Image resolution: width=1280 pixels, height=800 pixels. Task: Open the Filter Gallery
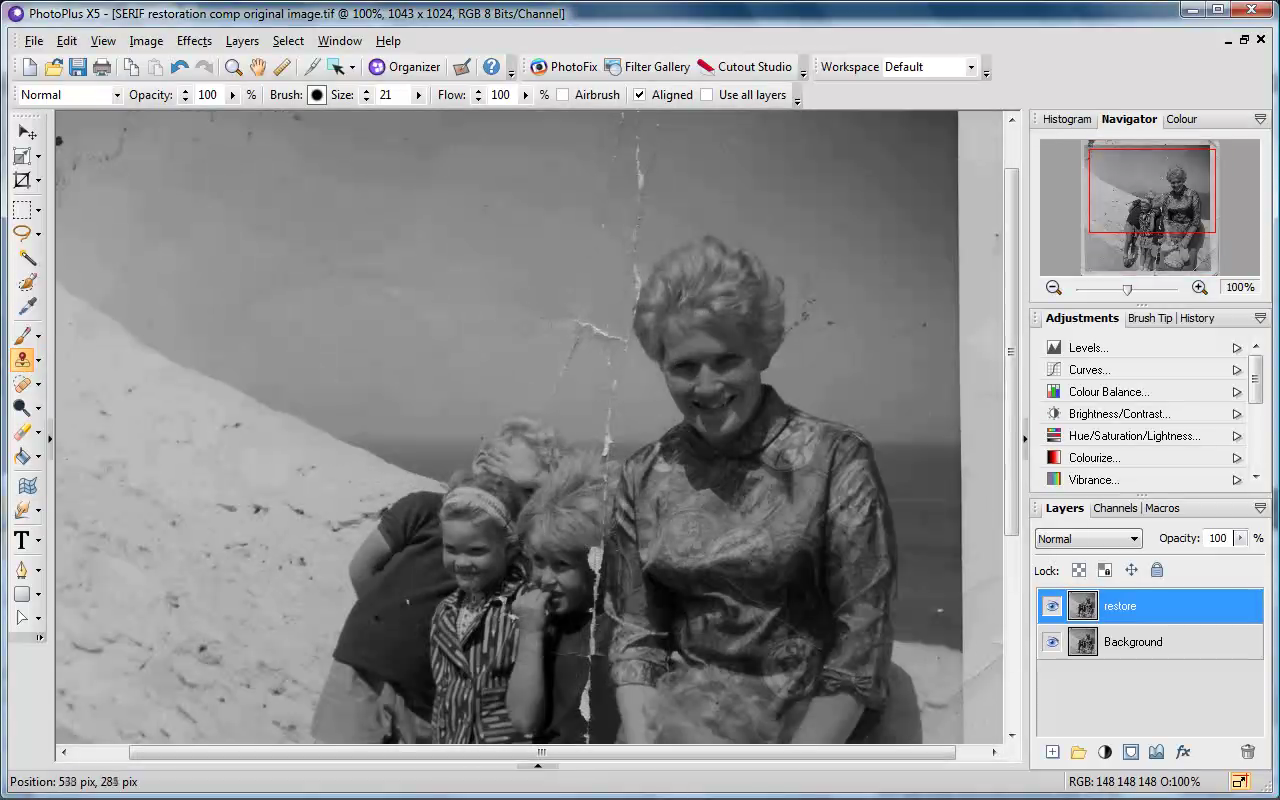tap(647, 67)
